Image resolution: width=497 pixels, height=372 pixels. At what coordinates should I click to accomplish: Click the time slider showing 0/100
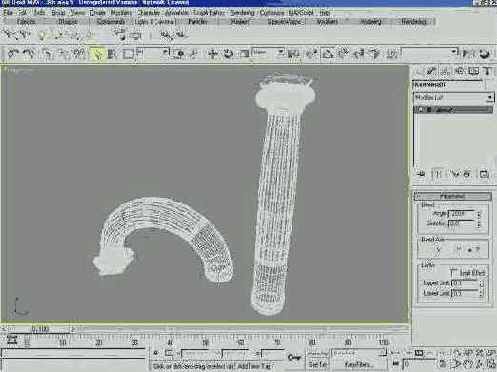(x=40, y=329)
